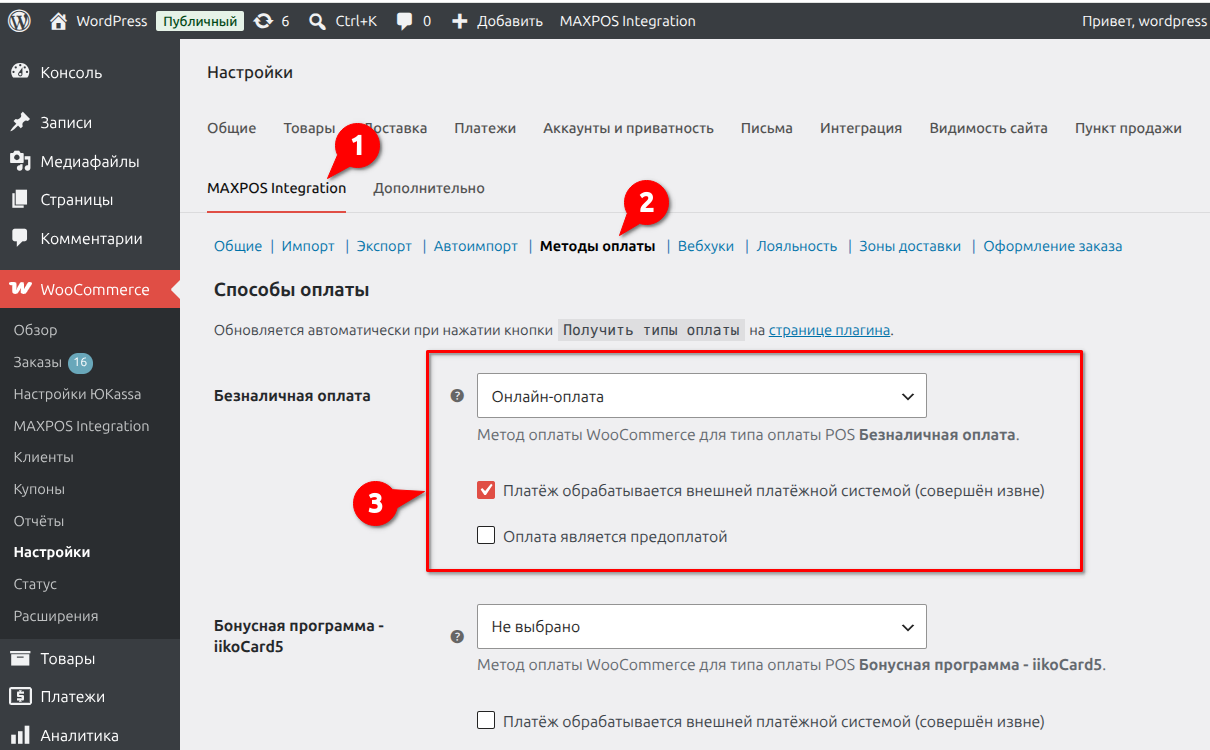Switch to the Товары settings tab
Screen dimensions: 1210x750
pyautogui.click(x=309, y=128)
